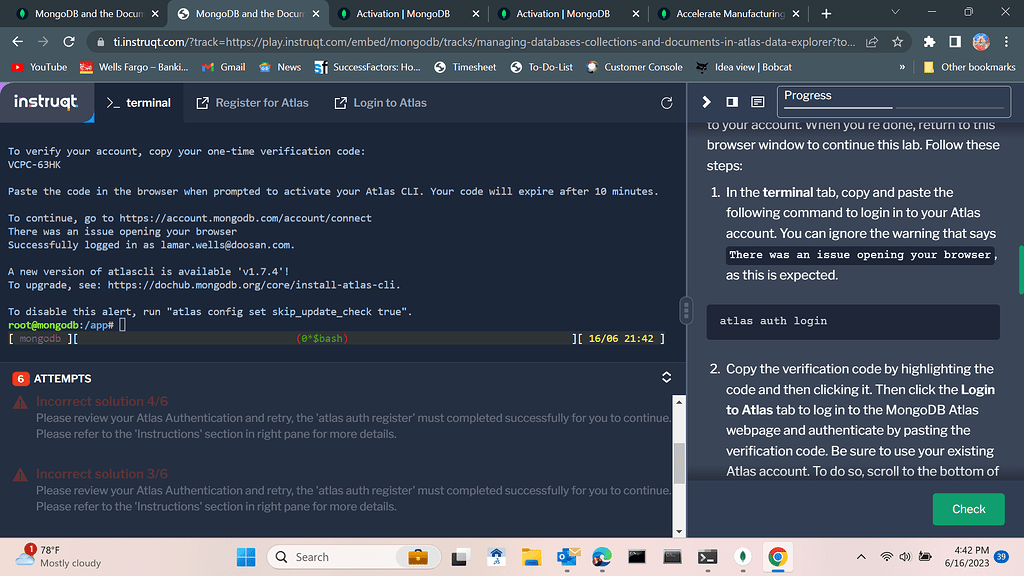Screen dimensions: 1024x576
Task: Click the browser share icon in the address bar
Action: point(872,42)
